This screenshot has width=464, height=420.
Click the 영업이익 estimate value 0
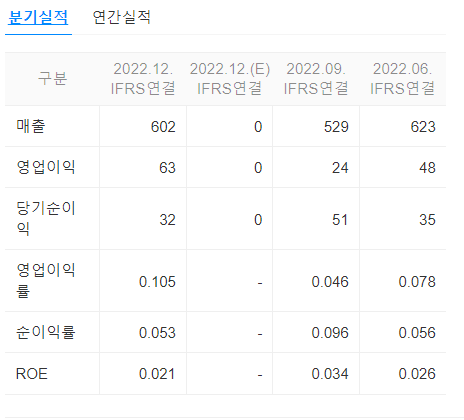pyautogui.click(x=258, y=168)
